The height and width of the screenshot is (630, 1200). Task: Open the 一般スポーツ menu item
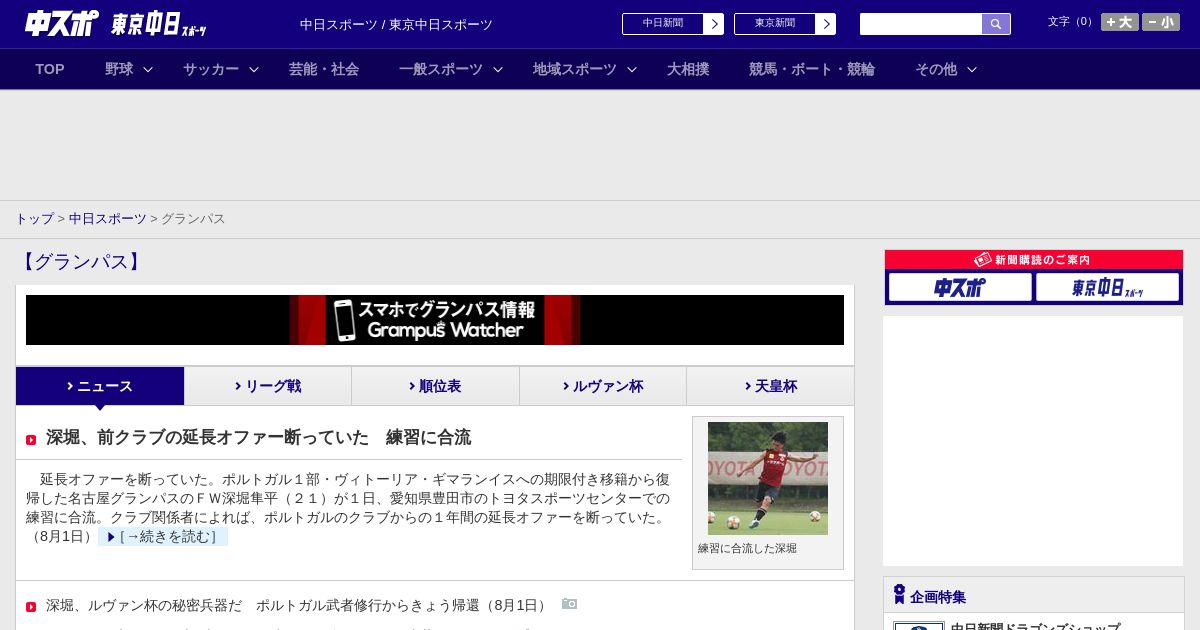tap(441, 69)
